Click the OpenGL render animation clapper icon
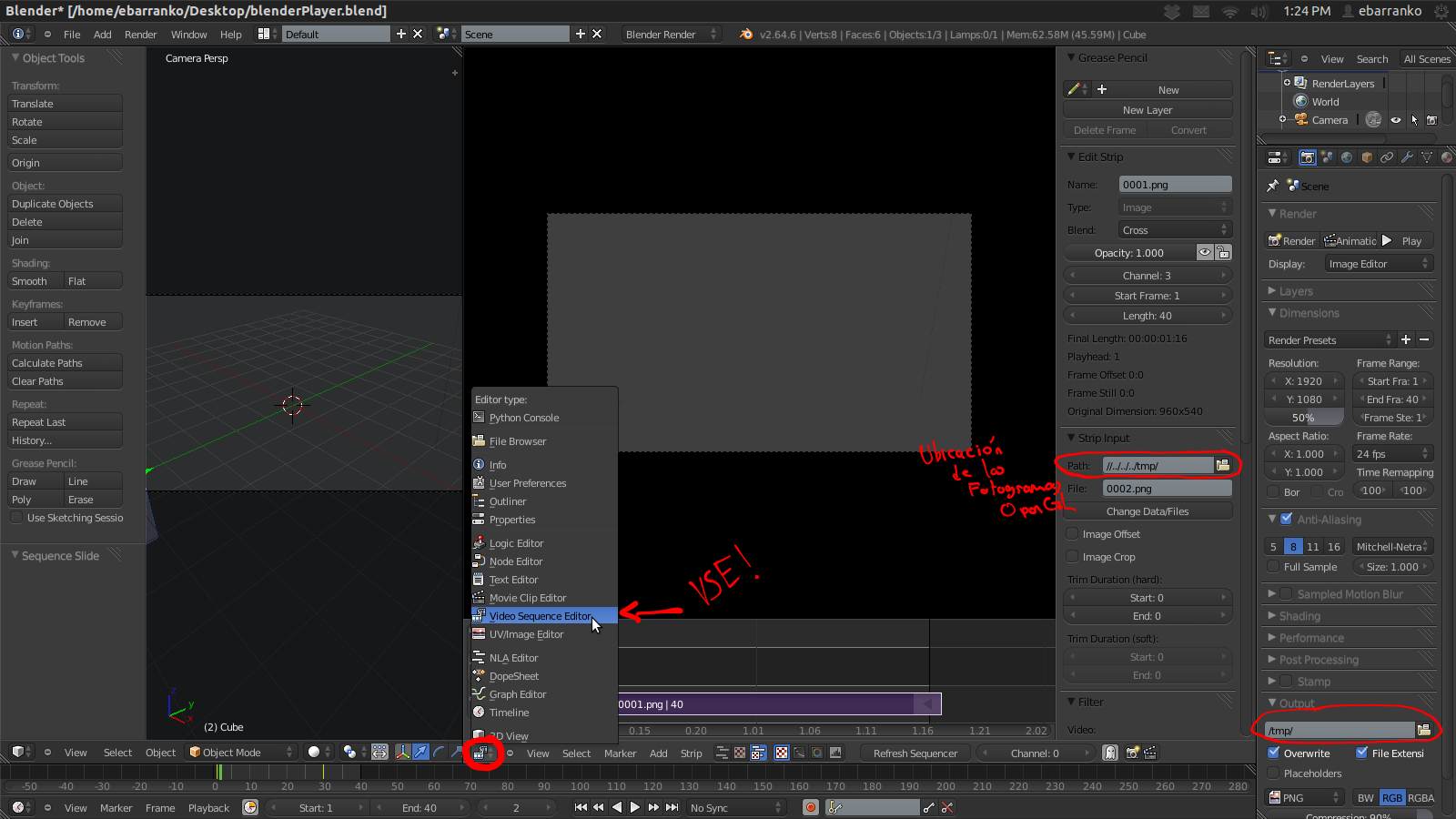This screenshot has height=819, width=1456. click(1150, 753)
